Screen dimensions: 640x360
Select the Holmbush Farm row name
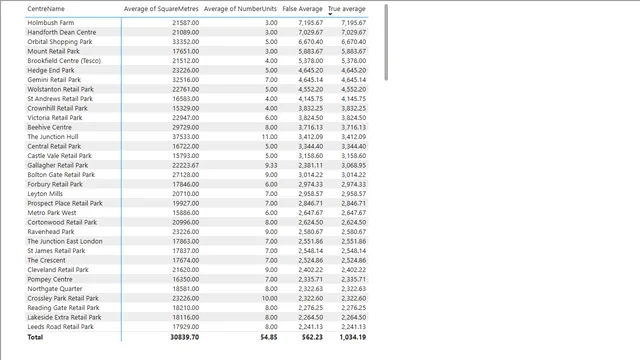[51, 22]
